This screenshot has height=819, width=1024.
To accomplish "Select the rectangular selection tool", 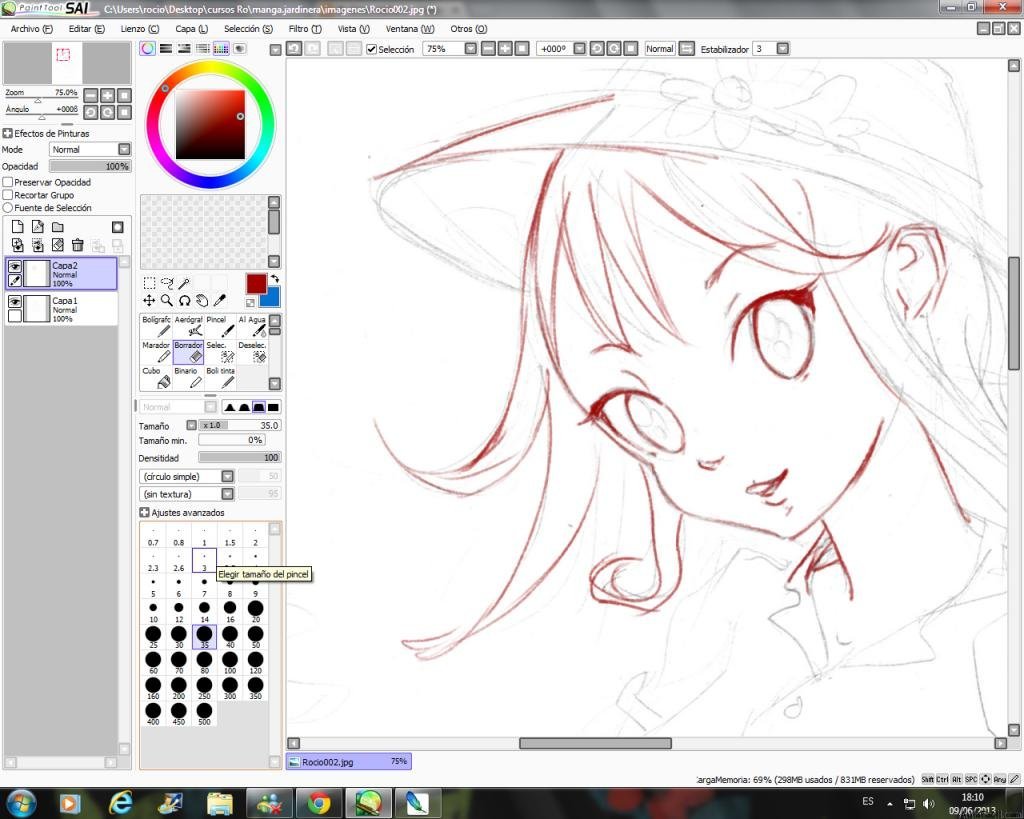I will click(x=150, y=283).
